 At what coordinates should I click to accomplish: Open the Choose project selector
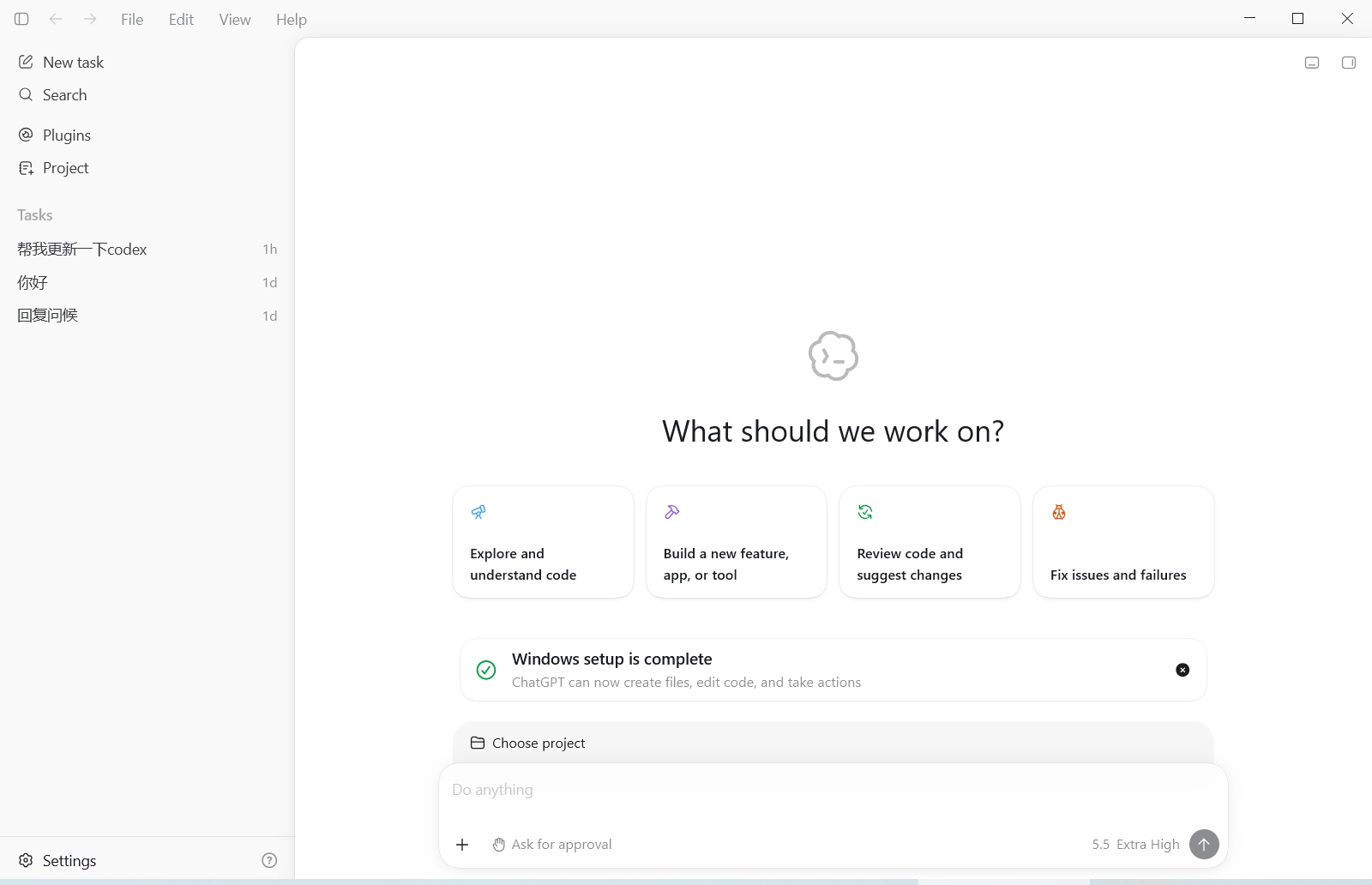pyautogui.click(x=528, y=743)
